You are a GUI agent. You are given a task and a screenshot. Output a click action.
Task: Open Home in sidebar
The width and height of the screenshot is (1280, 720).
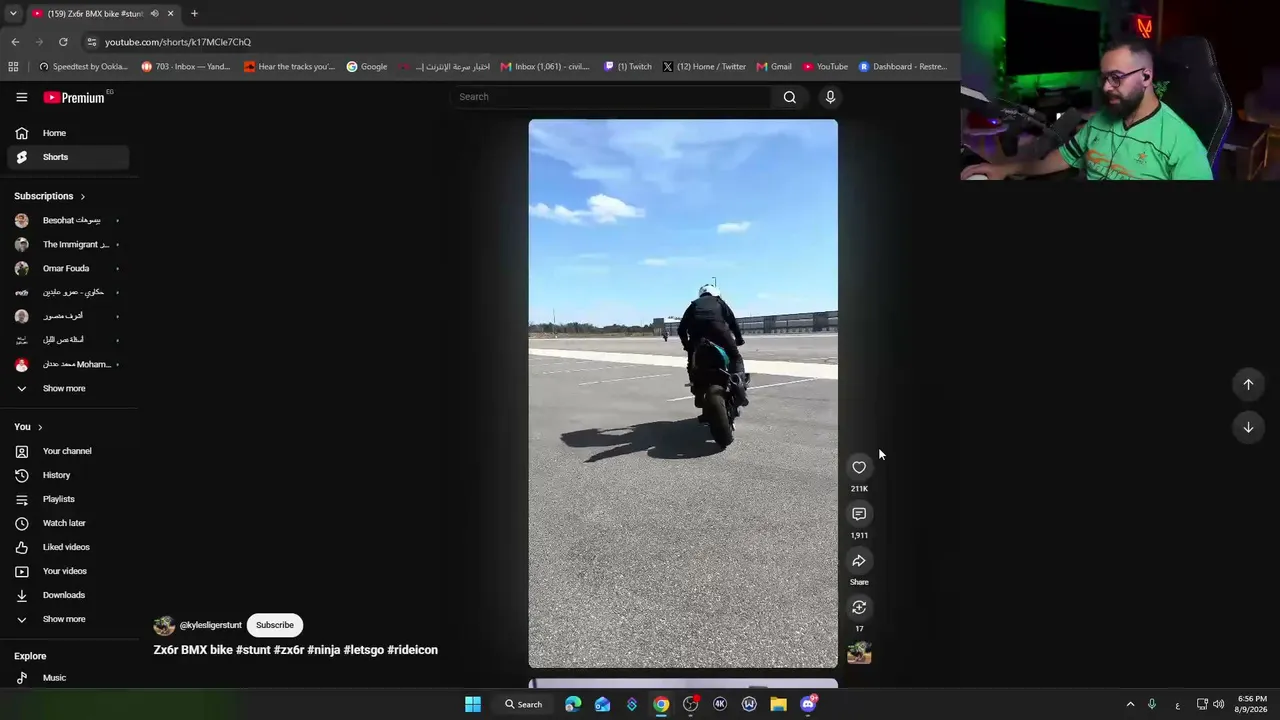(x=68, y=133)
